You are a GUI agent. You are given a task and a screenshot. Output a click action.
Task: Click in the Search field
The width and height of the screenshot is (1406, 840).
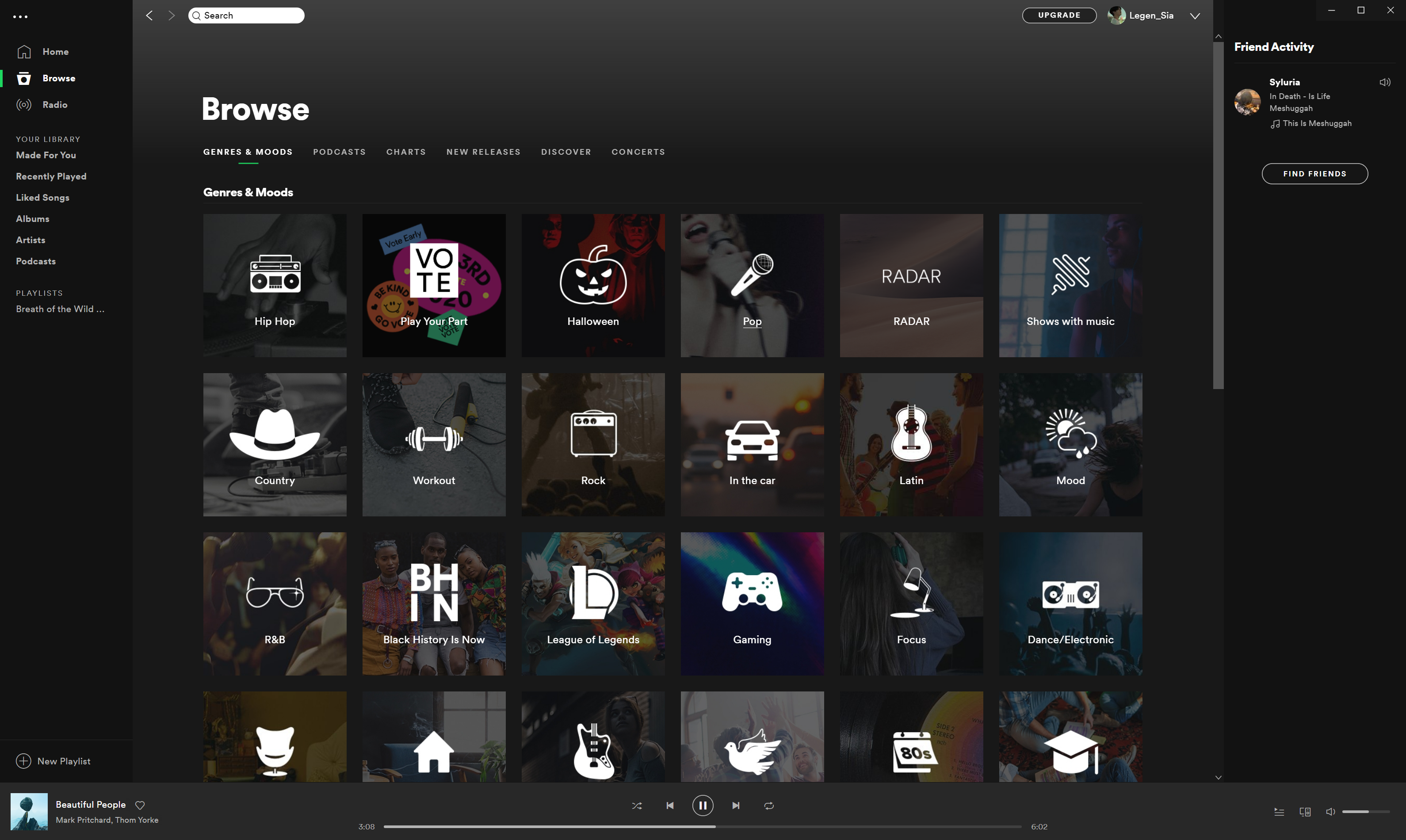[x=246, y=15]
